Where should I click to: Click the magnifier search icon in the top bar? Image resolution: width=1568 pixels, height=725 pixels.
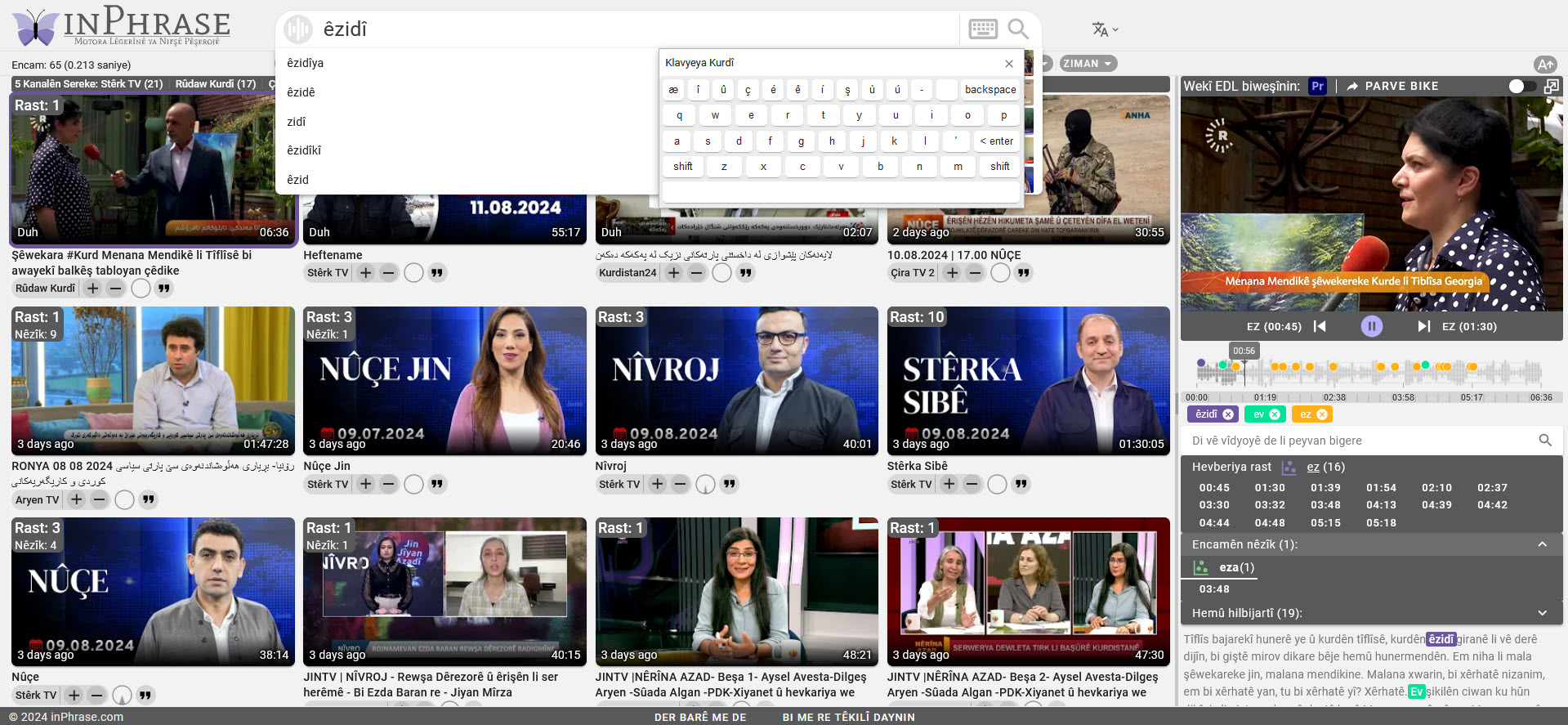point(1018,29)
